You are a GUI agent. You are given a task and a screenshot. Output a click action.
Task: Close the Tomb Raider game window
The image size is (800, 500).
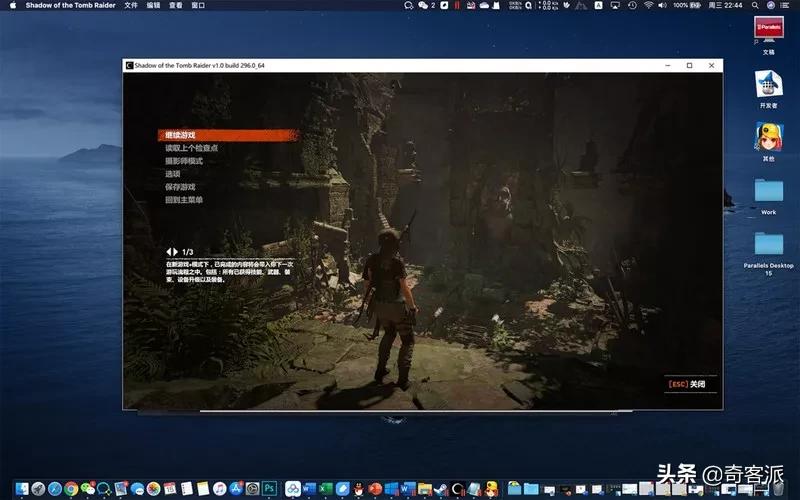pyautogui.click(x=711, y=65)
